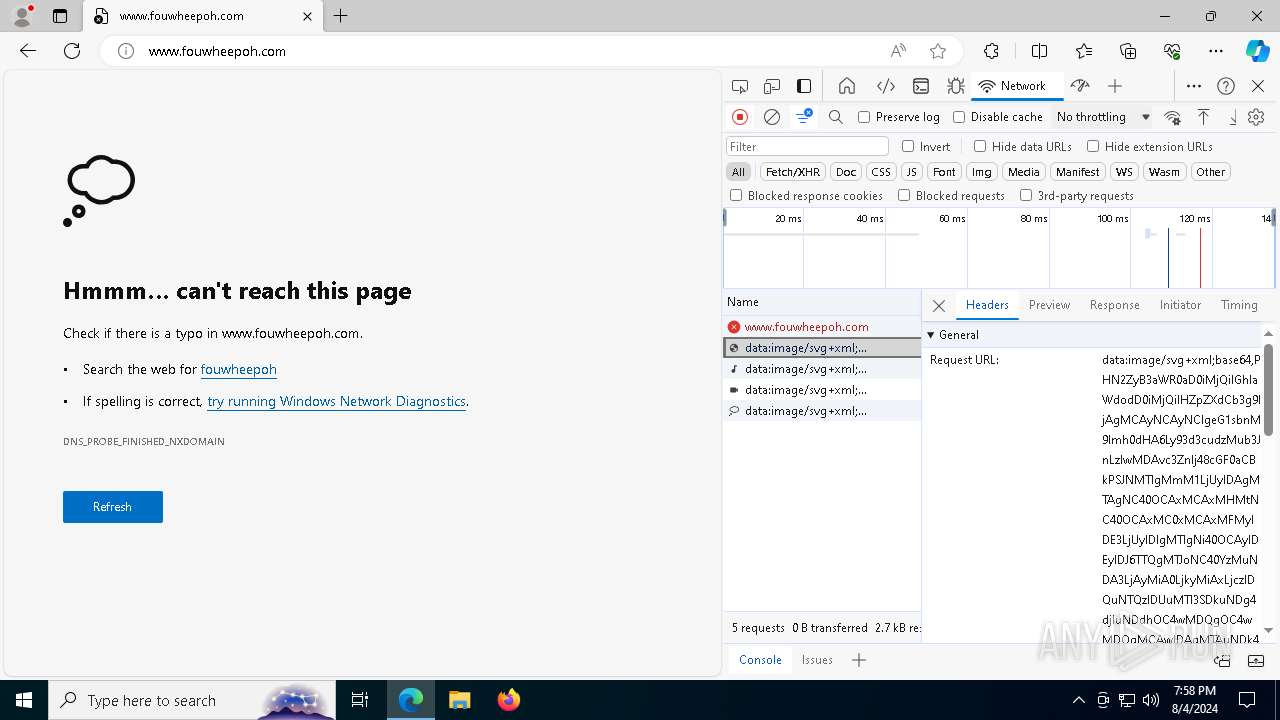The height and width of the screenshot is (720, 1280).
Task: Tick the Invert filter checkbox
Action: click(908, 146)
